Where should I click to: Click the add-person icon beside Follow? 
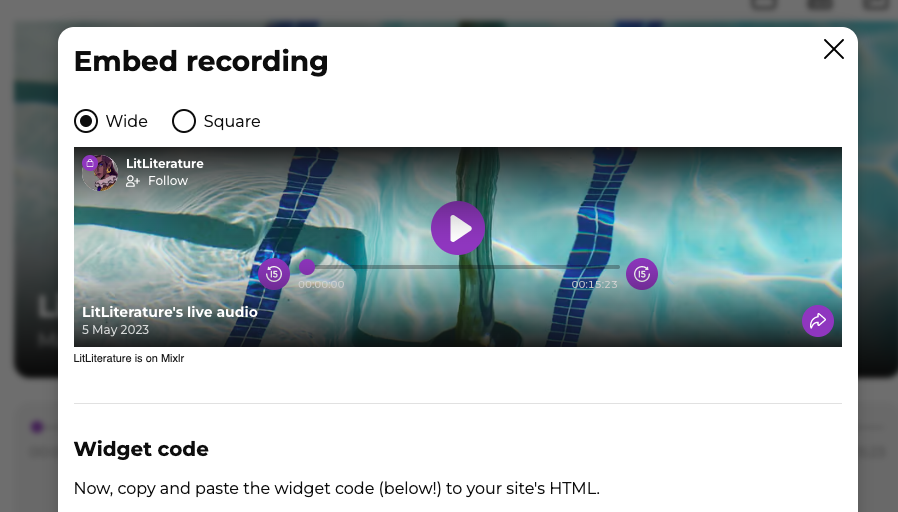(133, 181)
